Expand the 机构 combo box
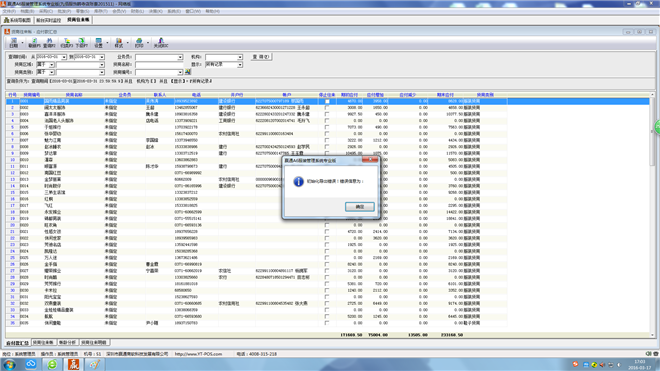This screenshot has width=660, height=371. pos(240,57)
